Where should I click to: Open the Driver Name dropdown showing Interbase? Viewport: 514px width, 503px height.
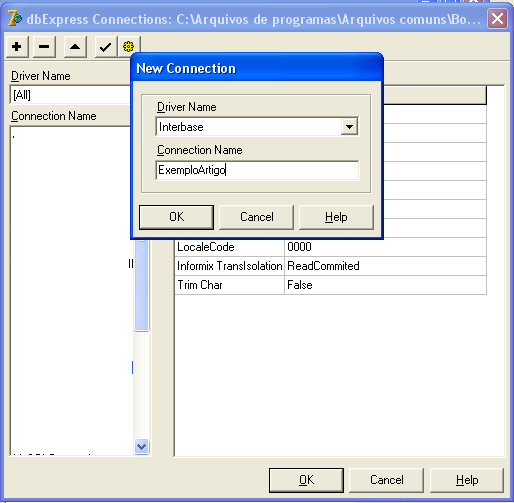pyautogui.click(x=349, y=127)
